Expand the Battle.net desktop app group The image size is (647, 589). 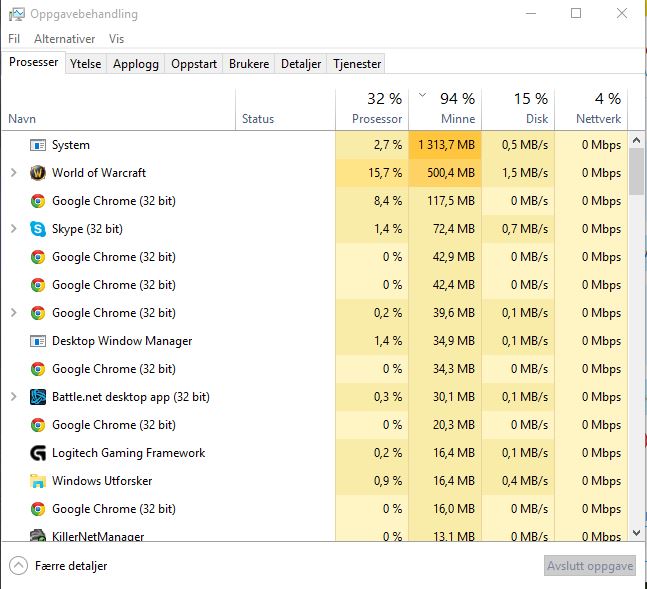14,397
